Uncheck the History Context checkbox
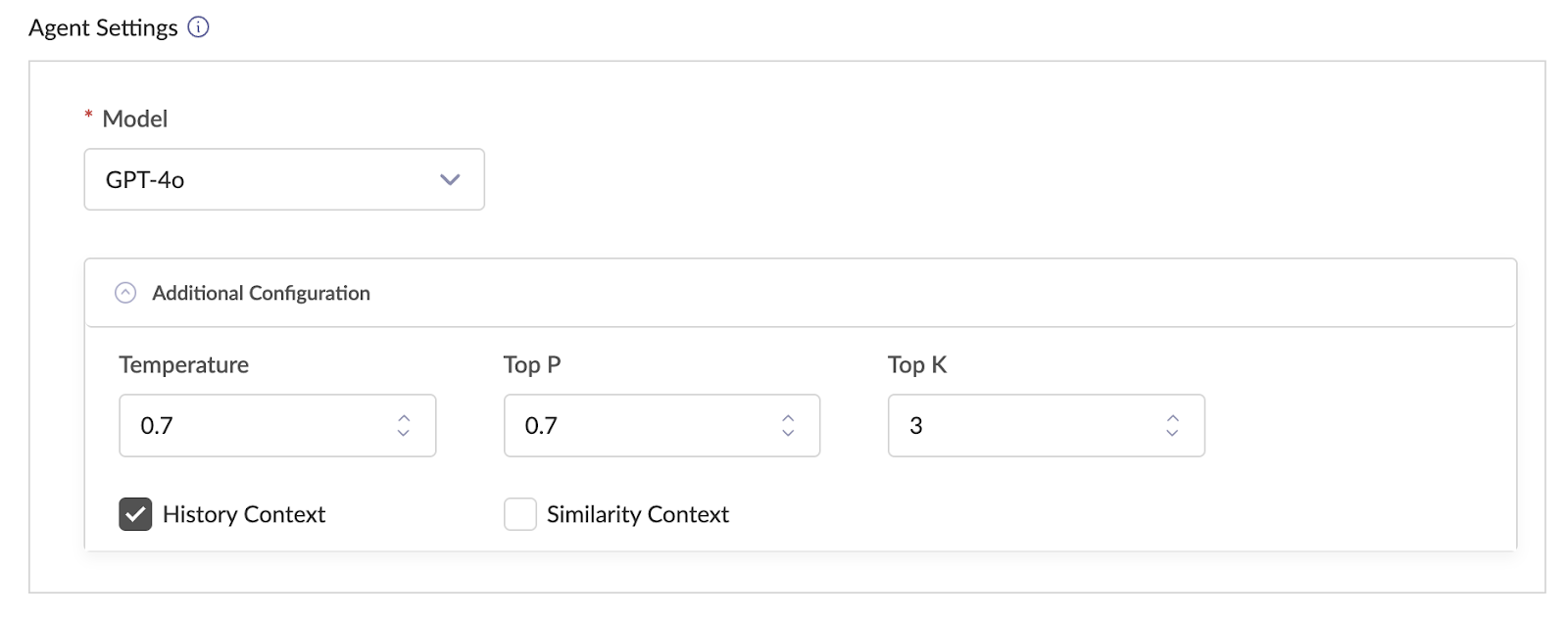 point(135,514)
